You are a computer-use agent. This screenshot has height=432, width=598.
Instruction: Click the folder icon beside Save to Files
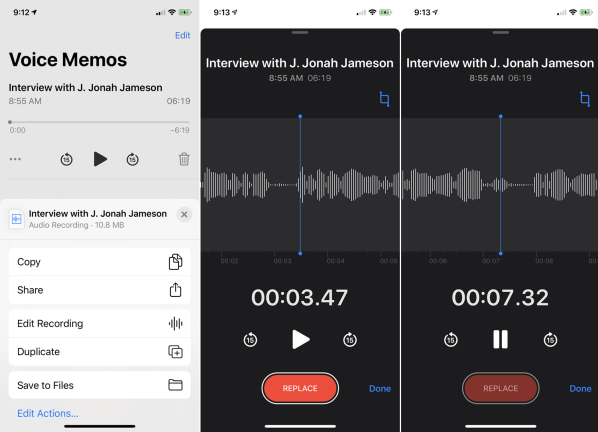175,385
